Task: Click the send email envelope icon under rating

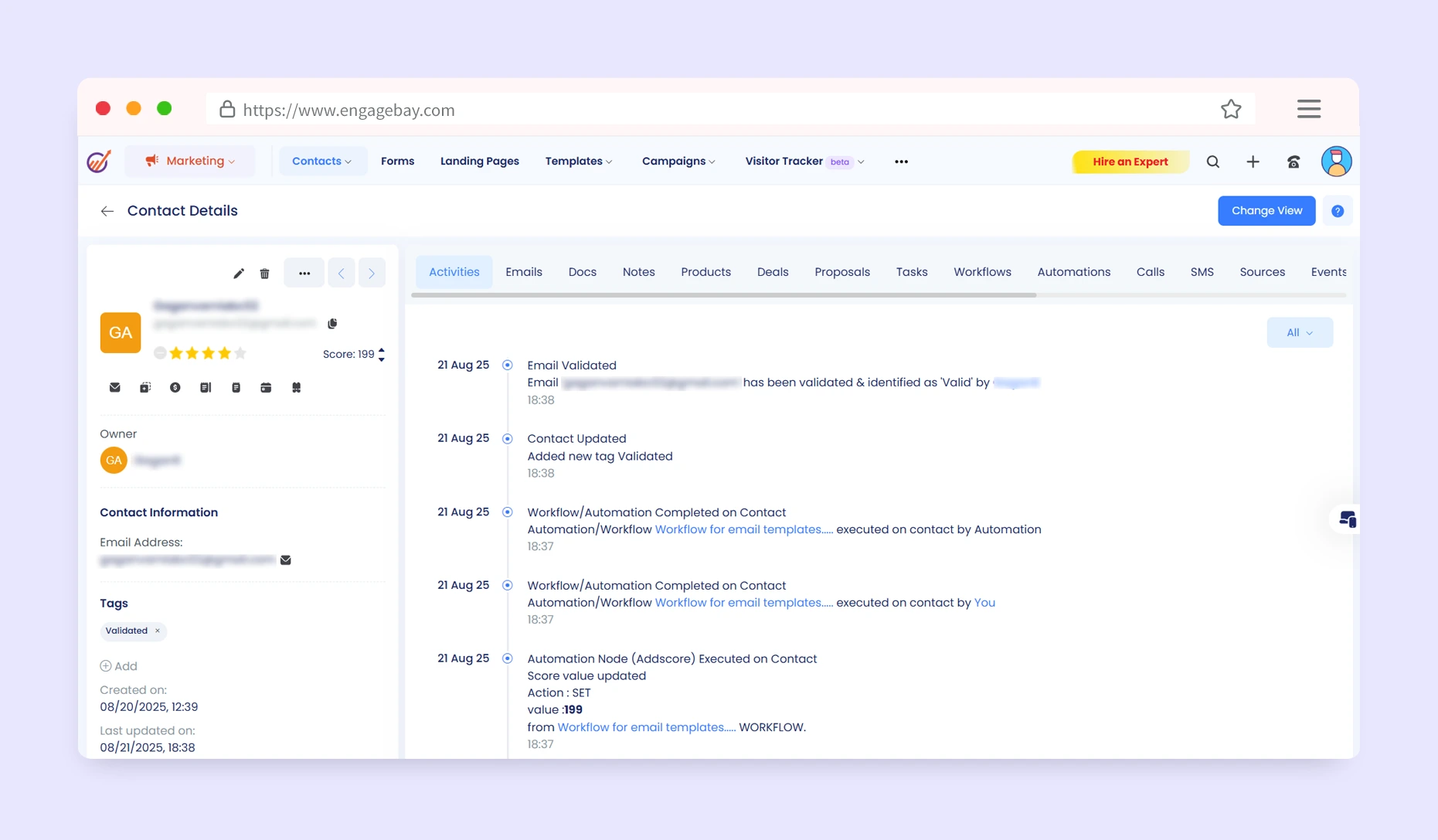Action: tap(115, 387)
